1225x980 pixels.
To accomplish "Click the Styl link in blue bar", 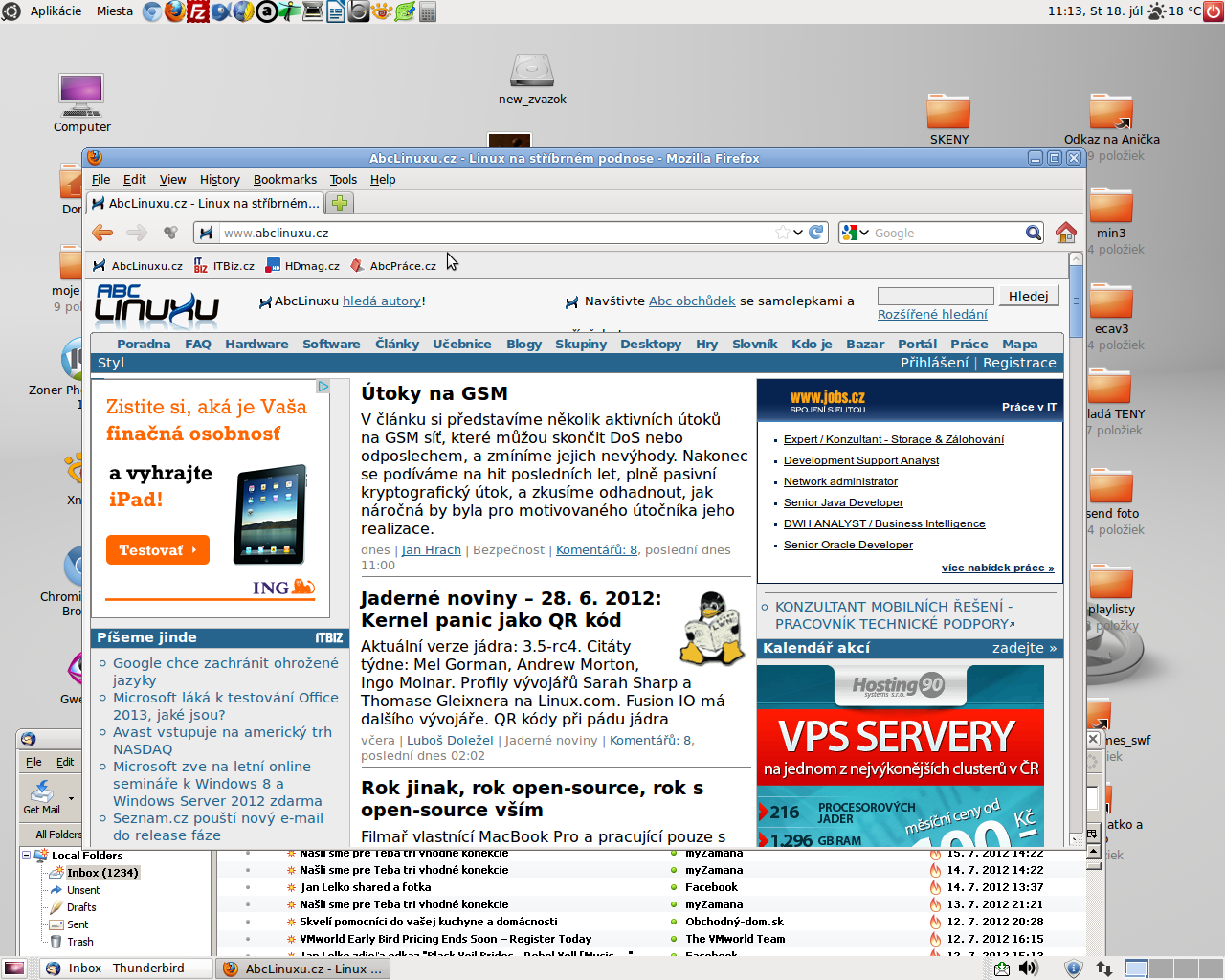I will [x=111, y=363].
